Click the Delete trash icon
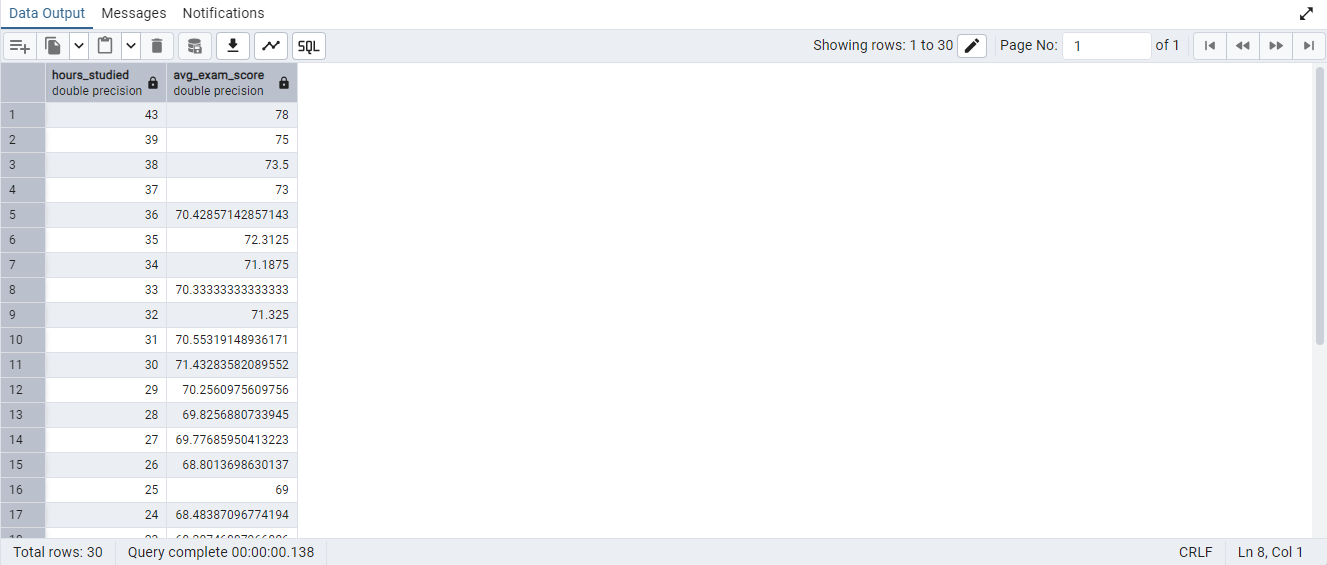Viewport: 1327px width, 565px height. [x=157, y=46]
